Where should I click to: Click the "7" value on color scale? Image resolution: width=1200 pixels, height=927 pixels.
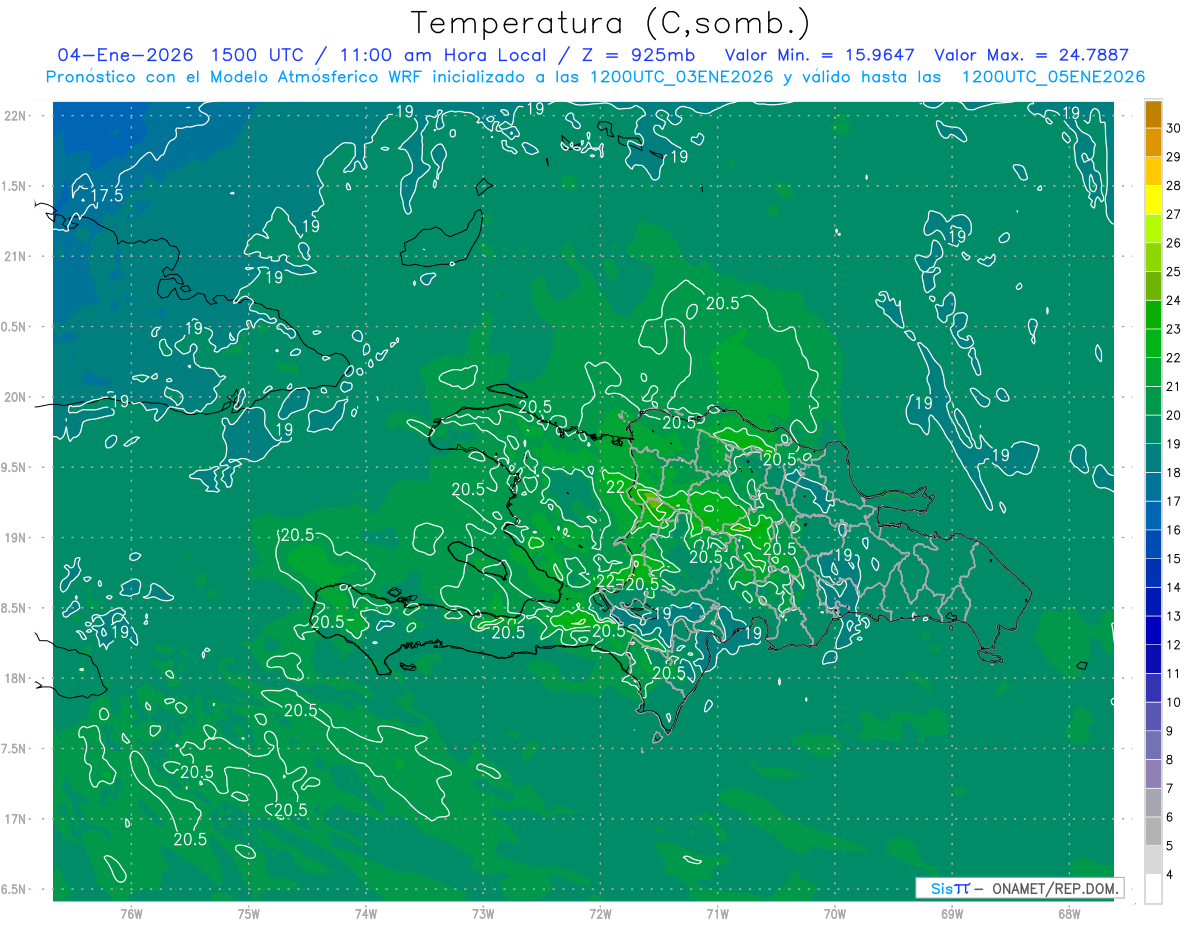pos(1171,789)
